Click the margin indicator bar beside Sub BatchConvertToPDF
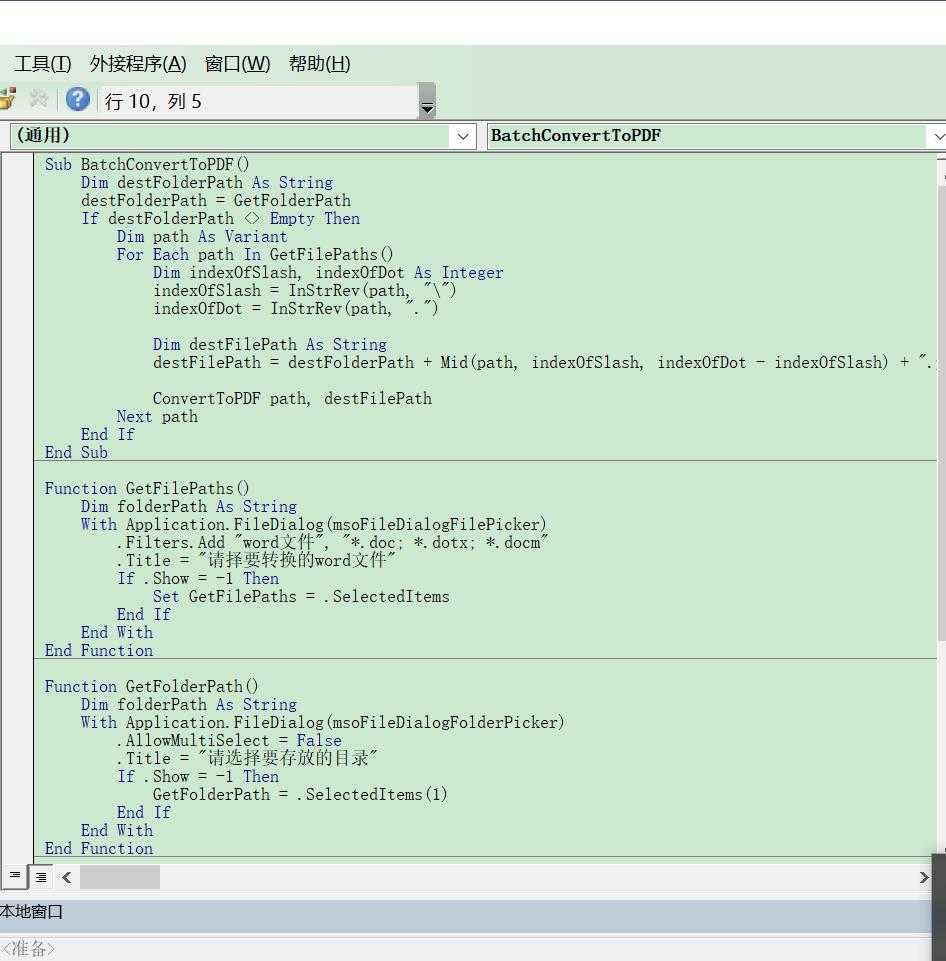Screen dimensions: 946x961 (x=17, y=164)
